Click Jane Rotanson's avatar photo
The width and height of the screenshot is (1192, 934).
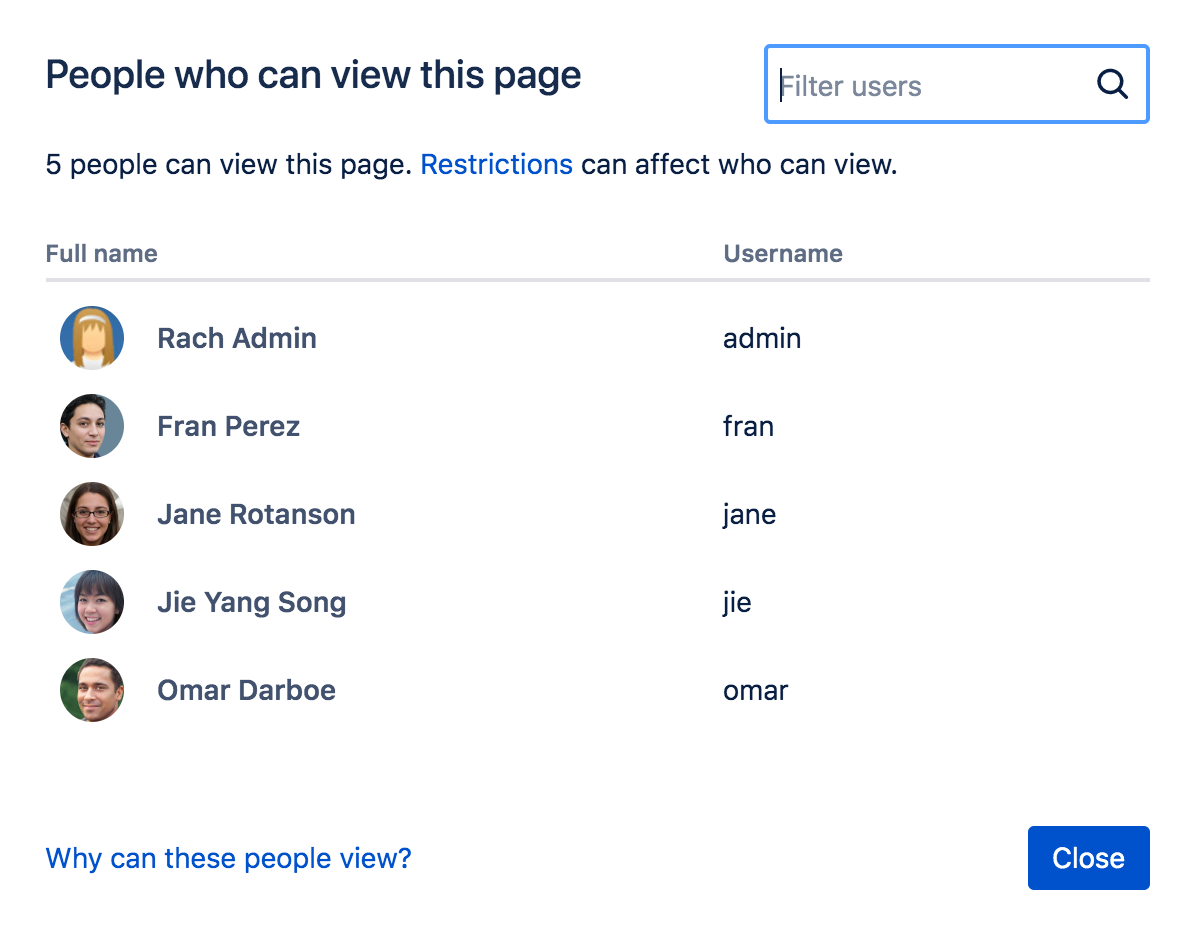92,514
